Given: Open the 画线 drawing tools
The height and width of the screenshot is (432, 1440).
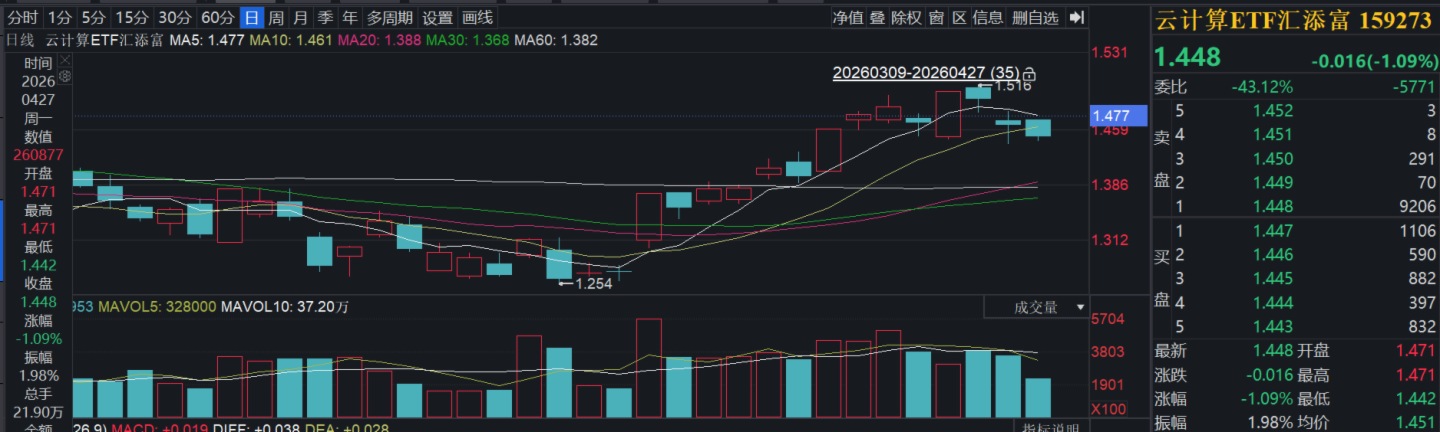Looking at the screenshot, I should click(479, 18).
